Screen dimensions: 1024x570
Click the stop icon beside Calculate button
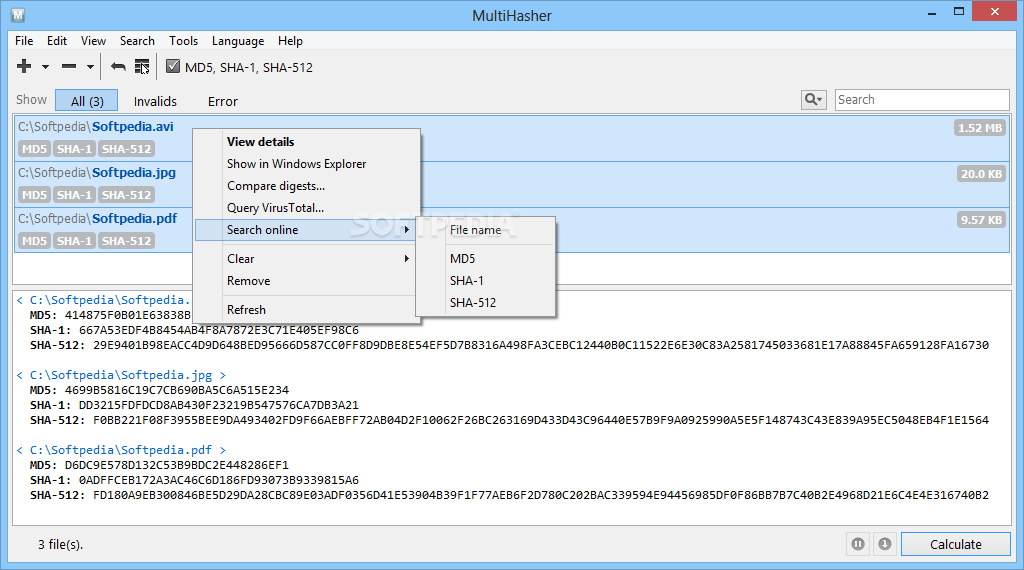coord(884,544)
